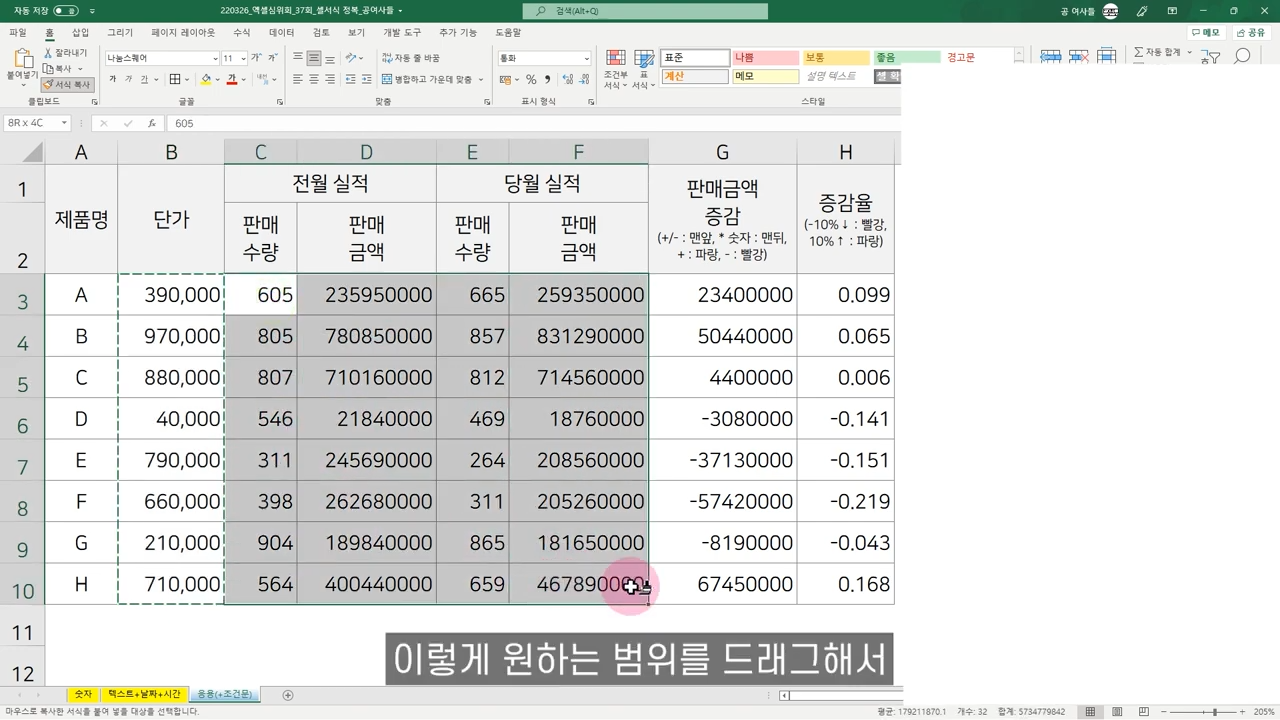This screenshot has height=720, width=1280.
Task: Apply 계산 cell style
Action: click(x=695, y=76)
